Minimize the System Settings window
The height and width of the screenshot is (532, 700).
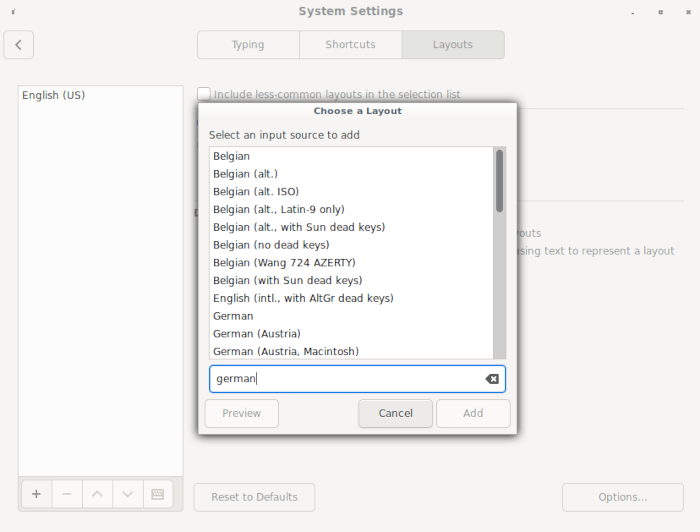click(633, 13)
